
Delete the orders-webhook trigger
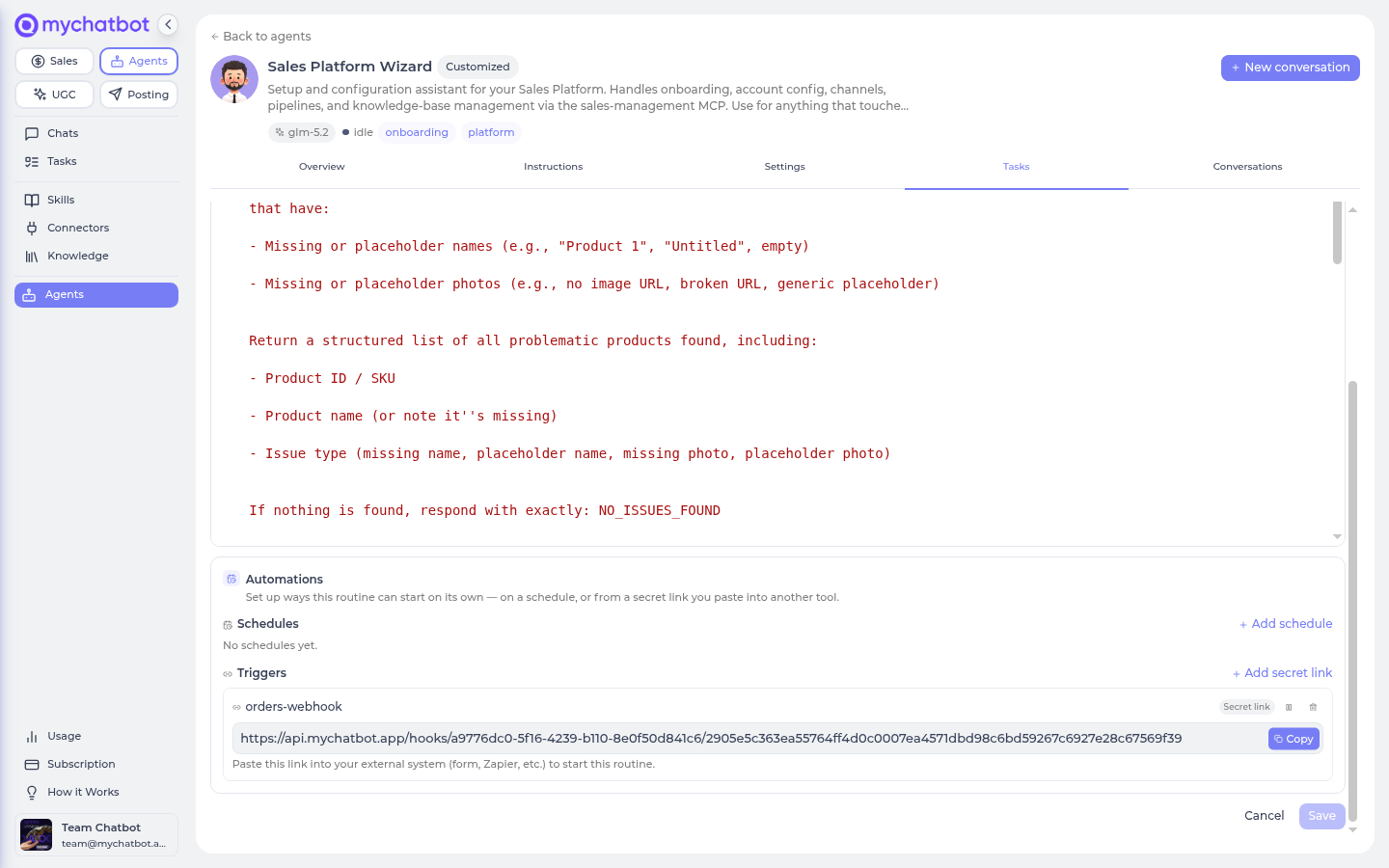pyautogui.click(x=1313, y=707)
